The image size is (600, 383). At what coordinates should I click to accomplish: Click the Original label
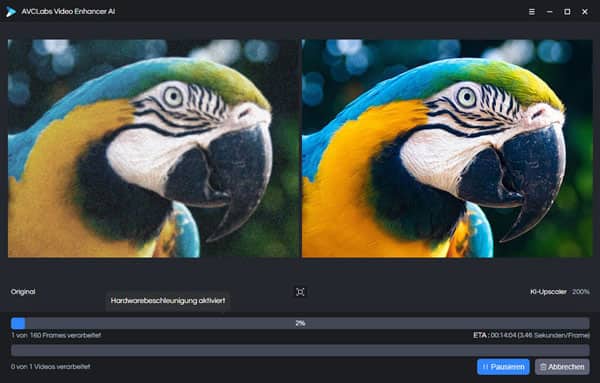(x=23, y=292)
